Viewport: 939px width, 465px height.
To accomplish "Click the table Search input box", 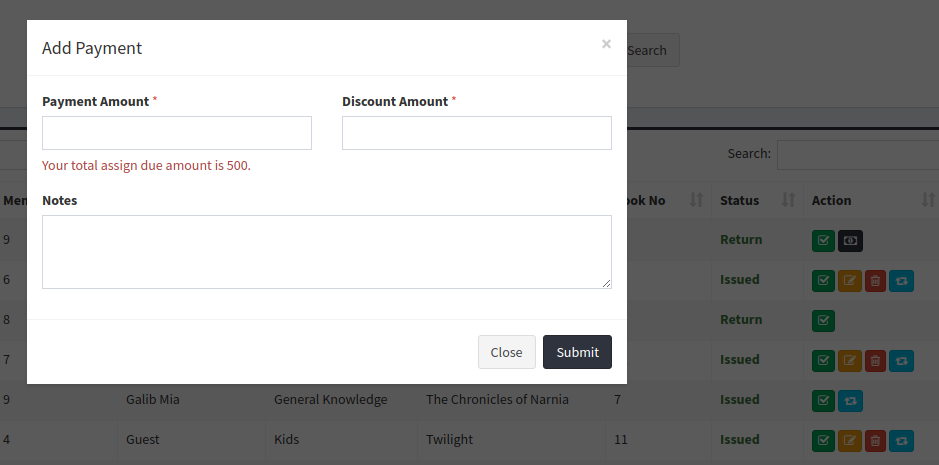I will coord(857,155).
